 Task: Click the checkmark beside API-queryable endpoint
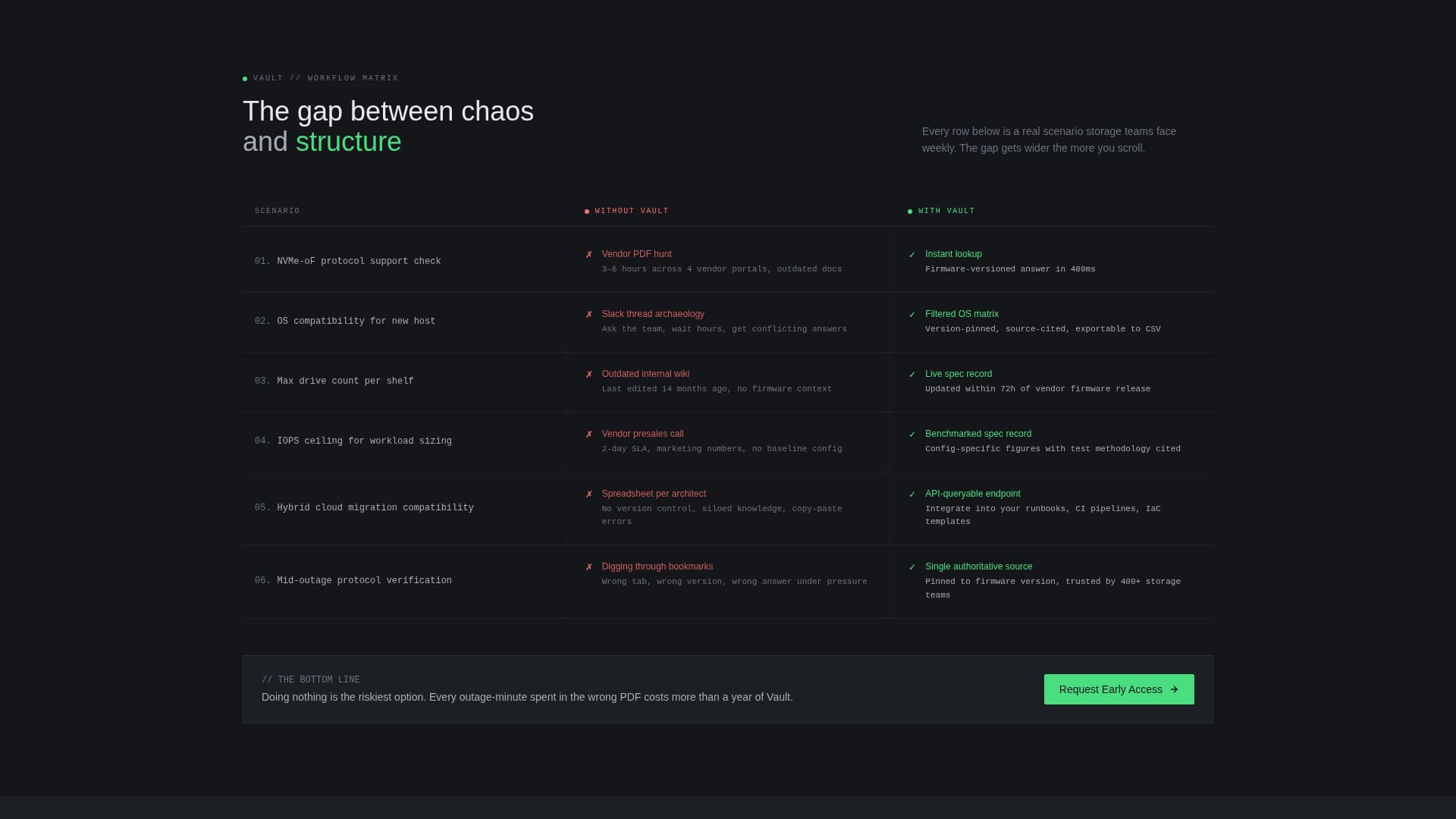[x=913, y=494]
